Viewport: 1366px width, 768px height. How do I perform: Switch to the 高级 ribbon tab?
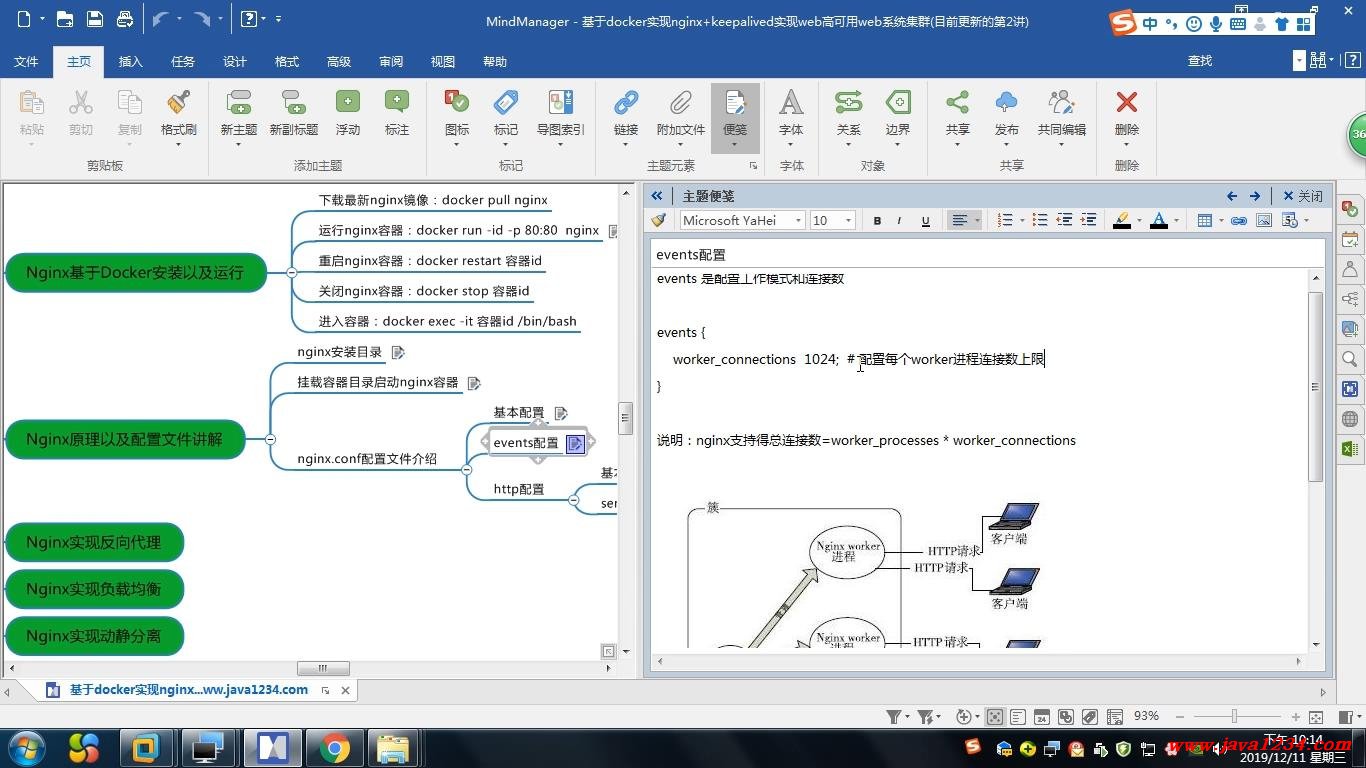click(x=339, y=61)
